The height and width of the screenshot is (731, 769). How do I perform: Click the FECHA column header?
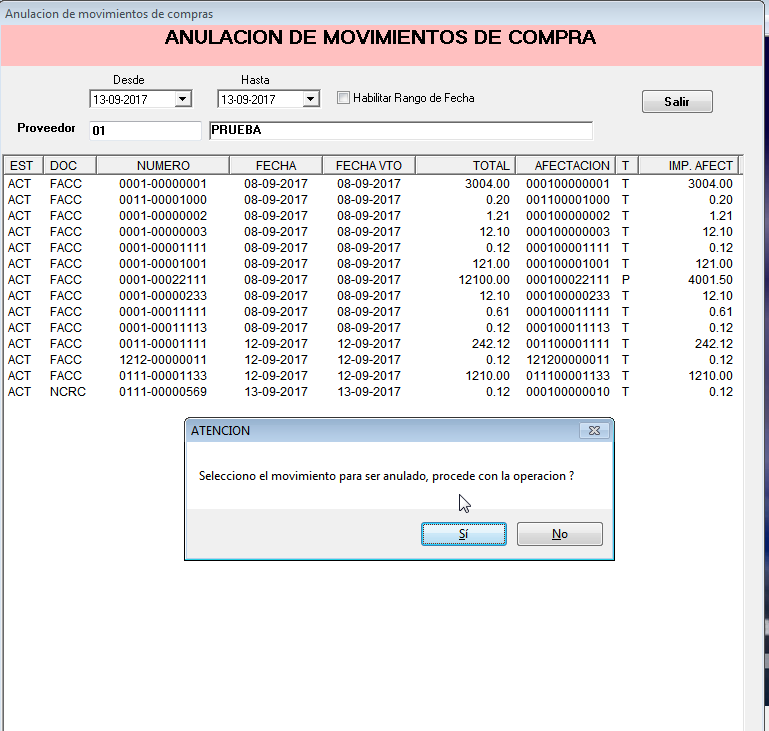pyautogui.click(x=276, y=166)
